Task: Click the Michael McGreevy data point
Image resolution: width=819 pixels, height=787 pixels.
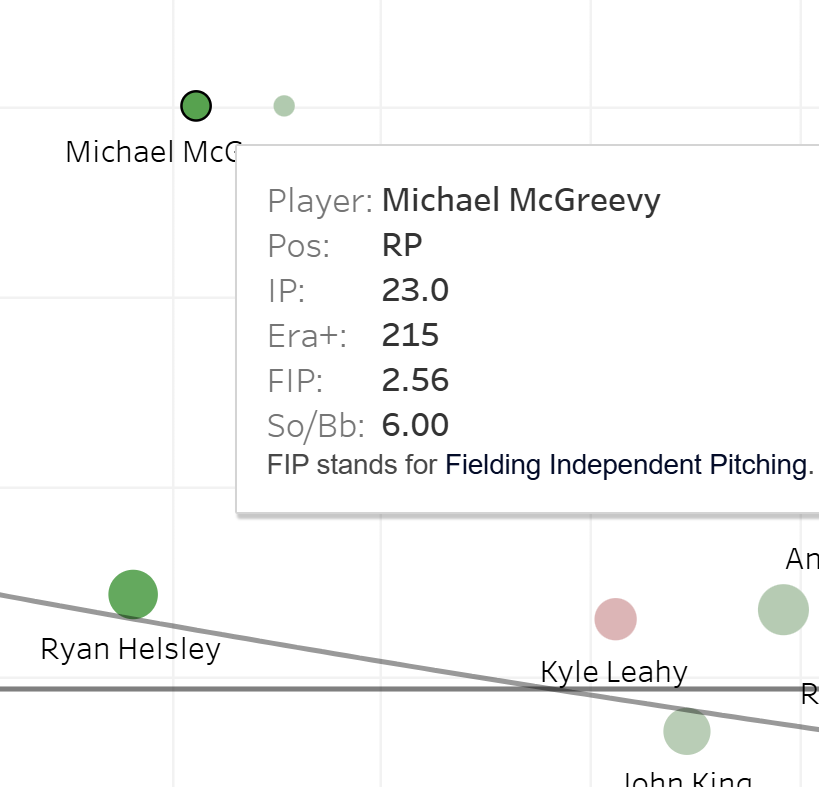Action: 196,105
